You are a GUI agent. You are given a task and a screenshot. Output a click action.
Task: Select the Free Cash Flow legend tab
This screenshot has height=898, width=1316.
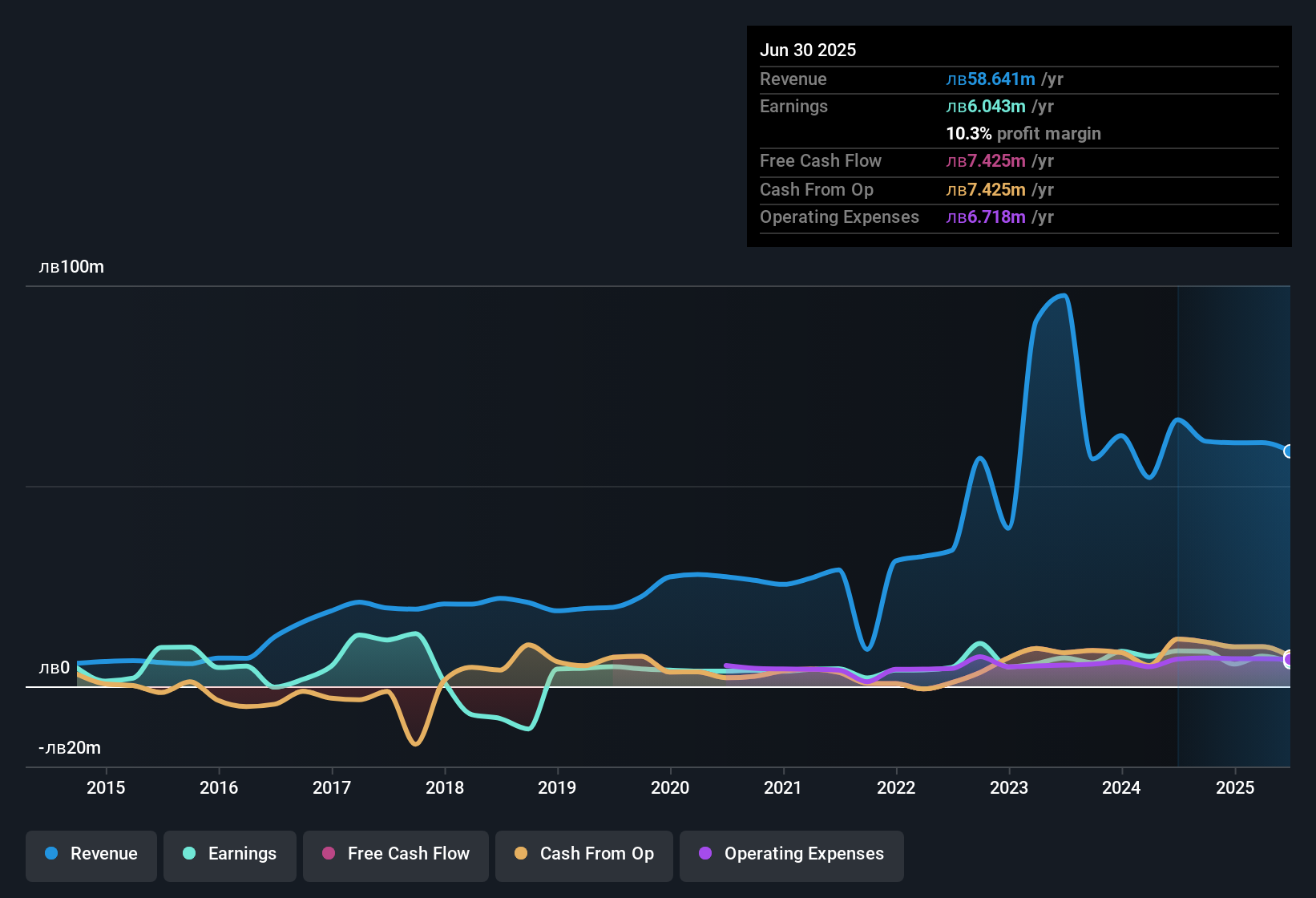click(395, 854)
